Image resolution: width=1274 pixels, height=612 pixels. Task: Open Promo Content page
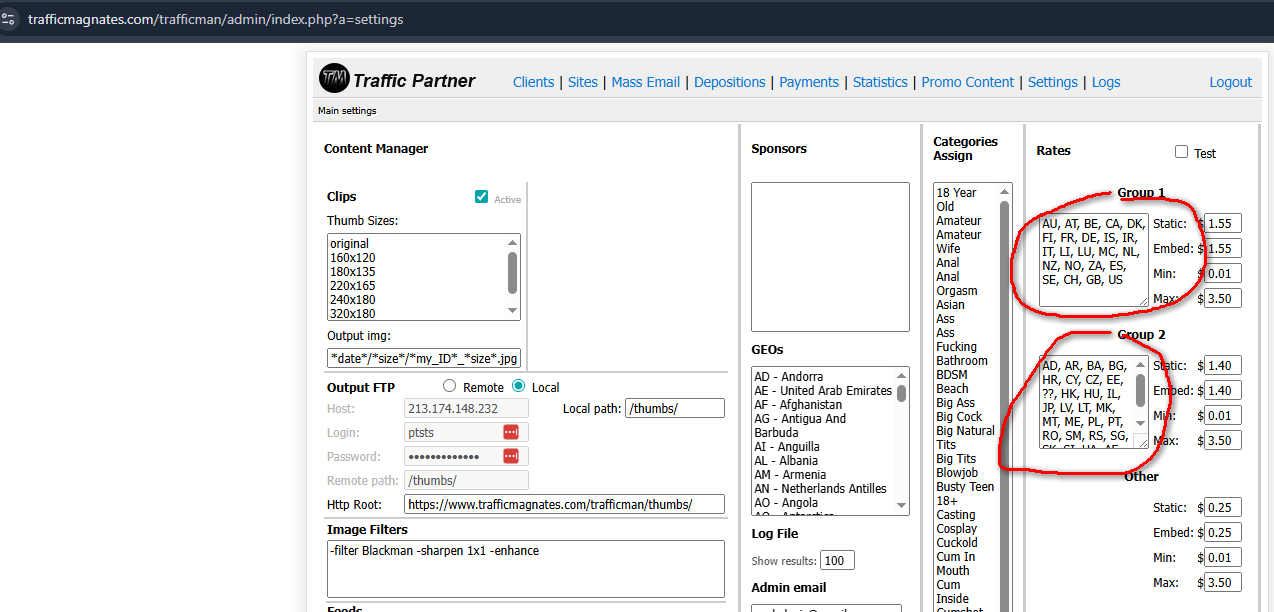(968, 82)
